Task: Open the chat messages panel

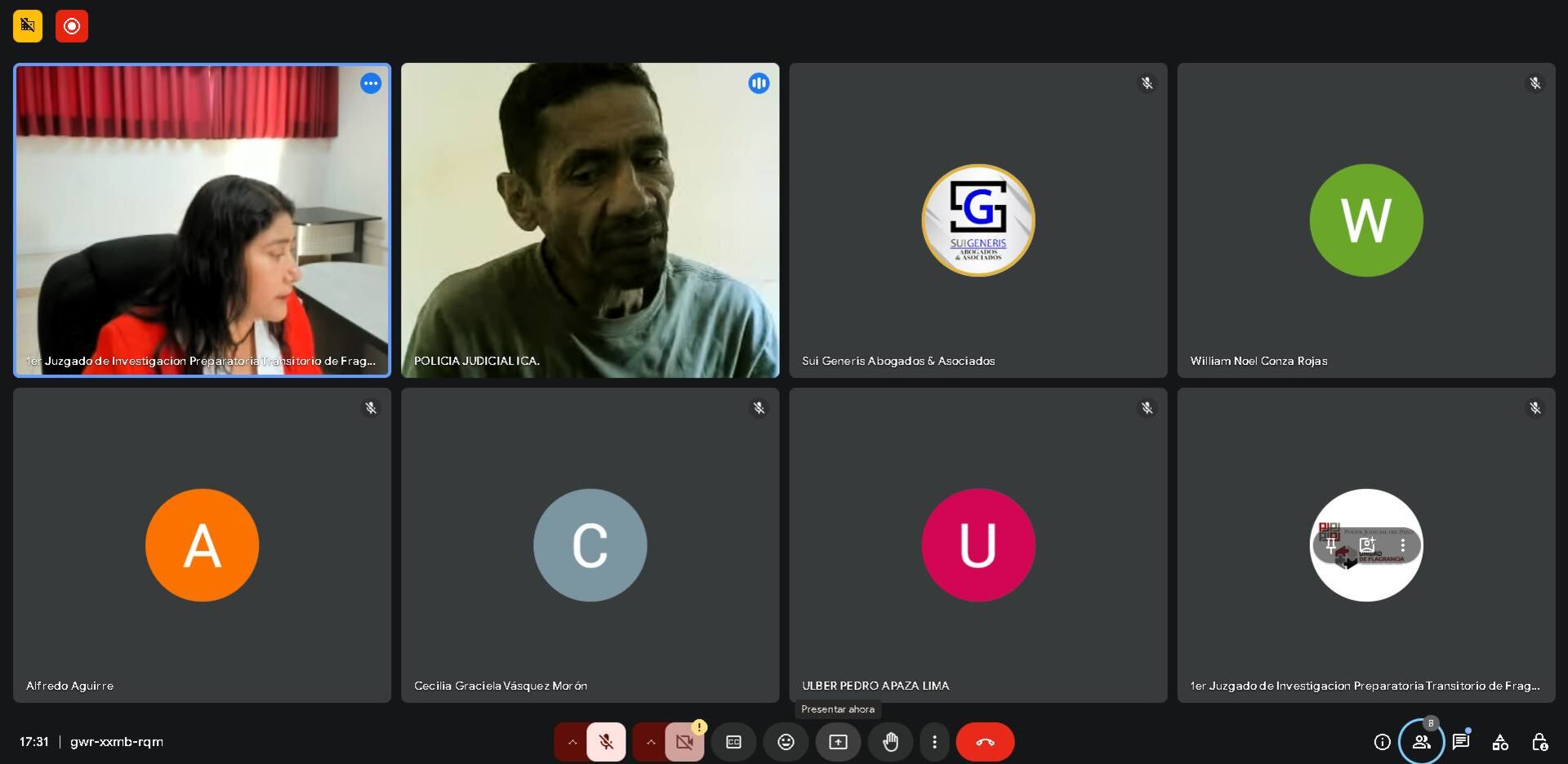Action: click(1460, 742)
